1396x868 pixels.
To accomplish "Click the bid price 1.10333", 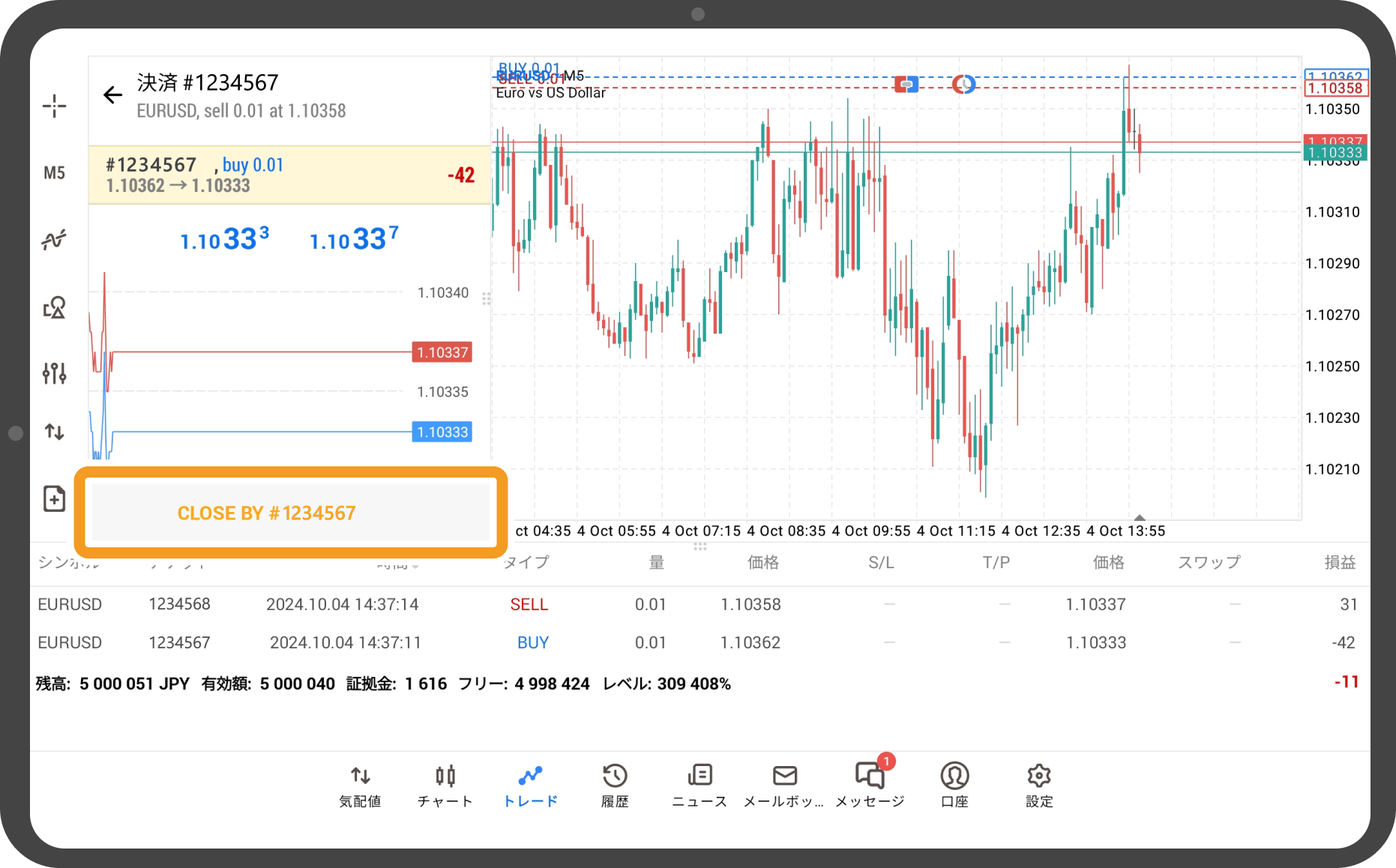I will tap(224, 239).
